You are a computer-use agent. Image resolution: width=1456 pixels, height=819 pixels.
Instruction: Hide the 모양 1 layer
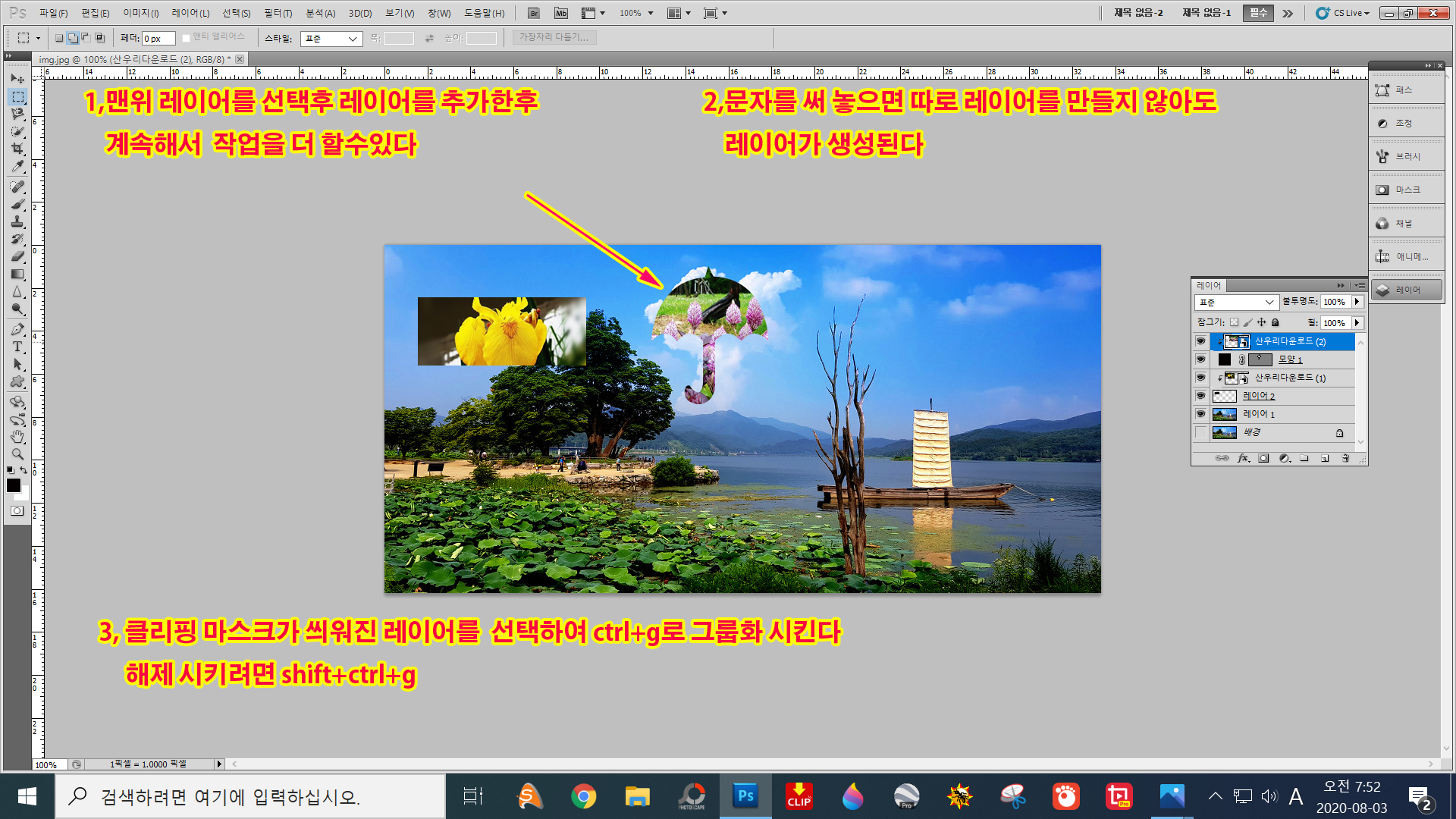[x=1200, y=359]
